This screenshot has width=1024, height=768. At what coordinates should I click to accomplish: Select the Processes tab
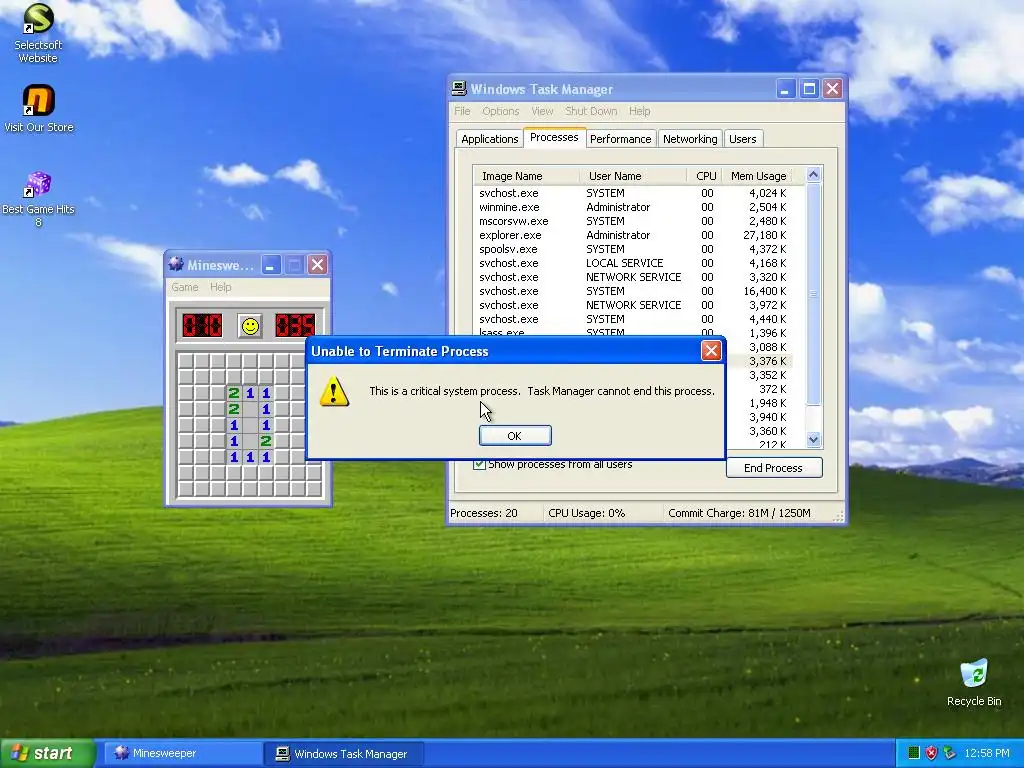click(554, 137)
